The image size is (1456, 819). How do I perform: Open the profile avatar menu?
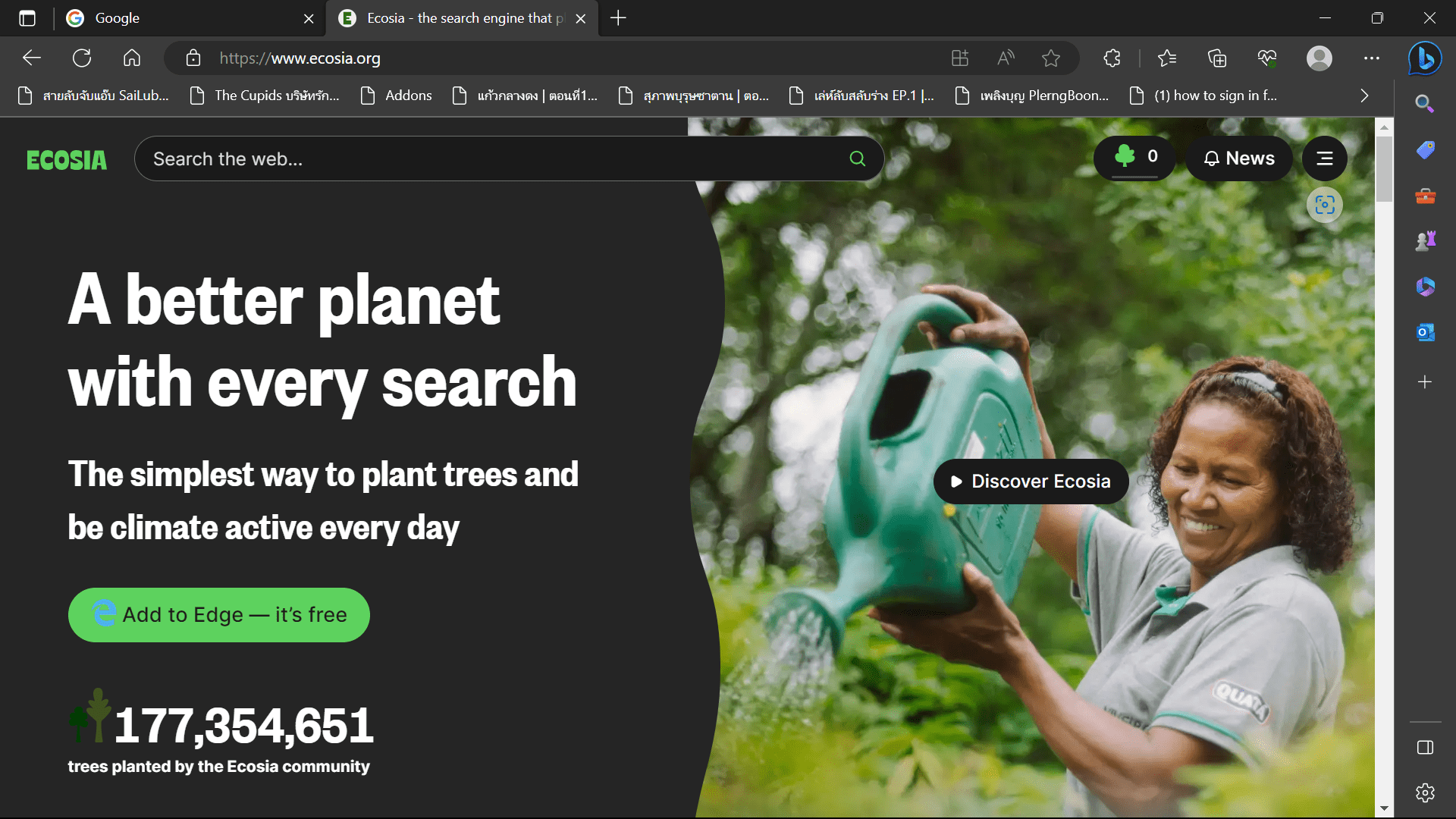point(1319,58)
